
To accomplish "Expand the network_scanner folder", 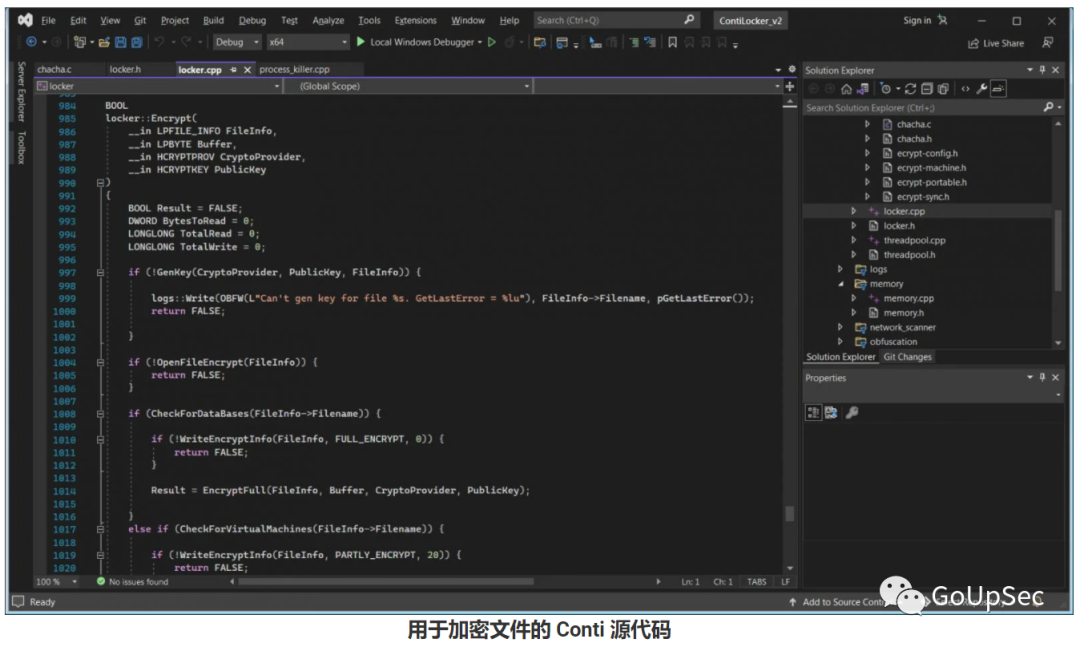I will [x=840, y=327].
